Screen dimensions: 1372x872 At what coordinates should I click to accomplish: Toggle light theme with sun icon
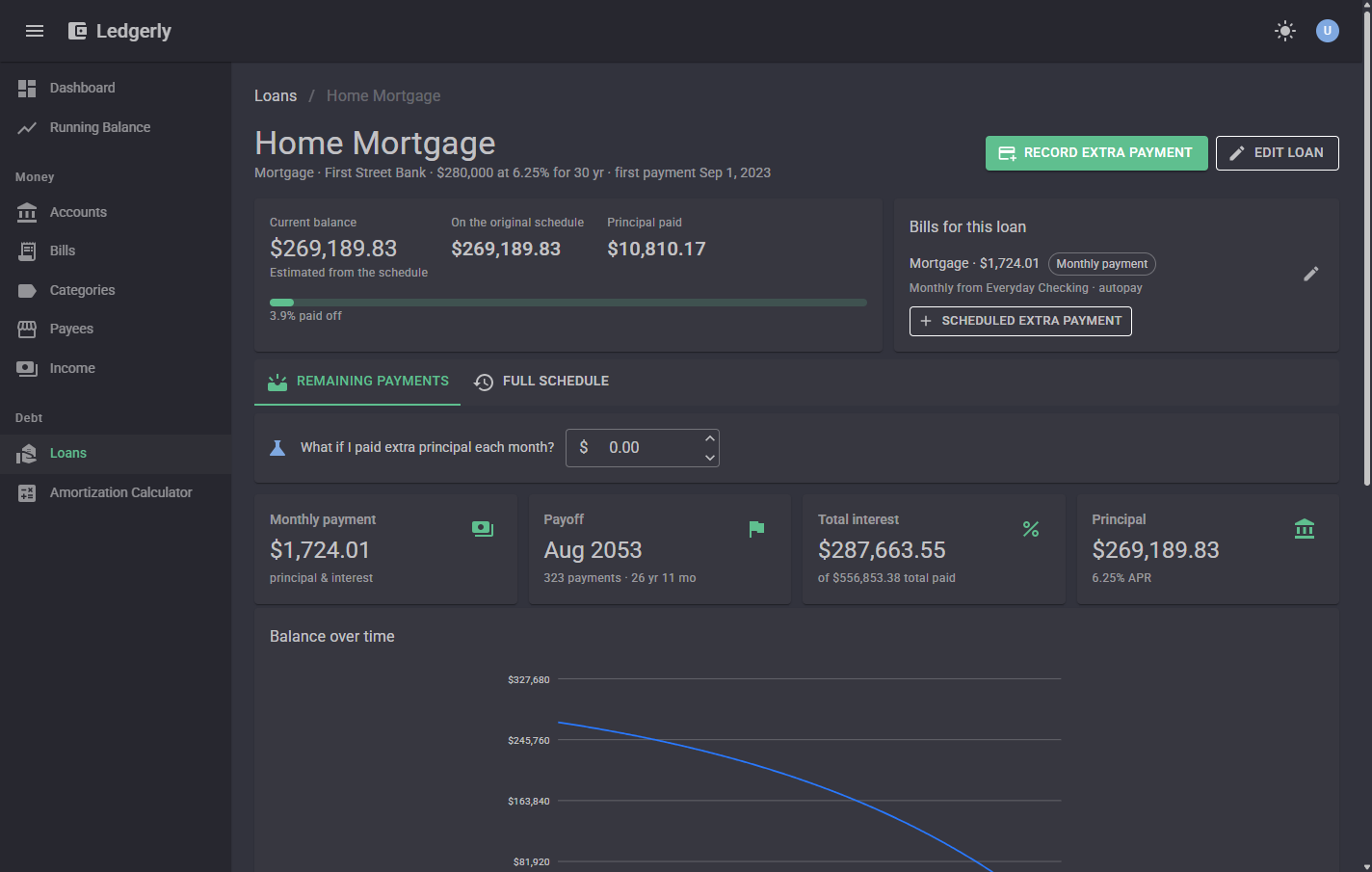tap(1285, 31)
